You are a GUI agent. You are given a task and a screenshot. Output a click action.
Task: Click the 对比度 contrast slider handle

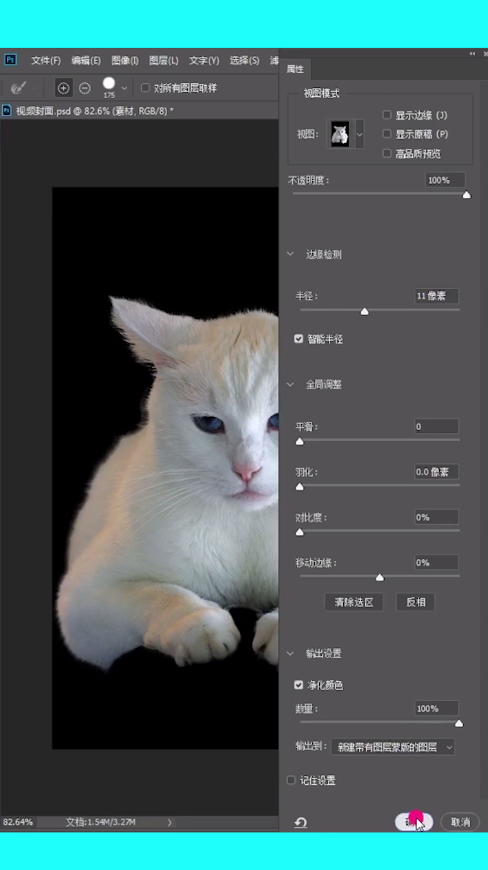299,532
